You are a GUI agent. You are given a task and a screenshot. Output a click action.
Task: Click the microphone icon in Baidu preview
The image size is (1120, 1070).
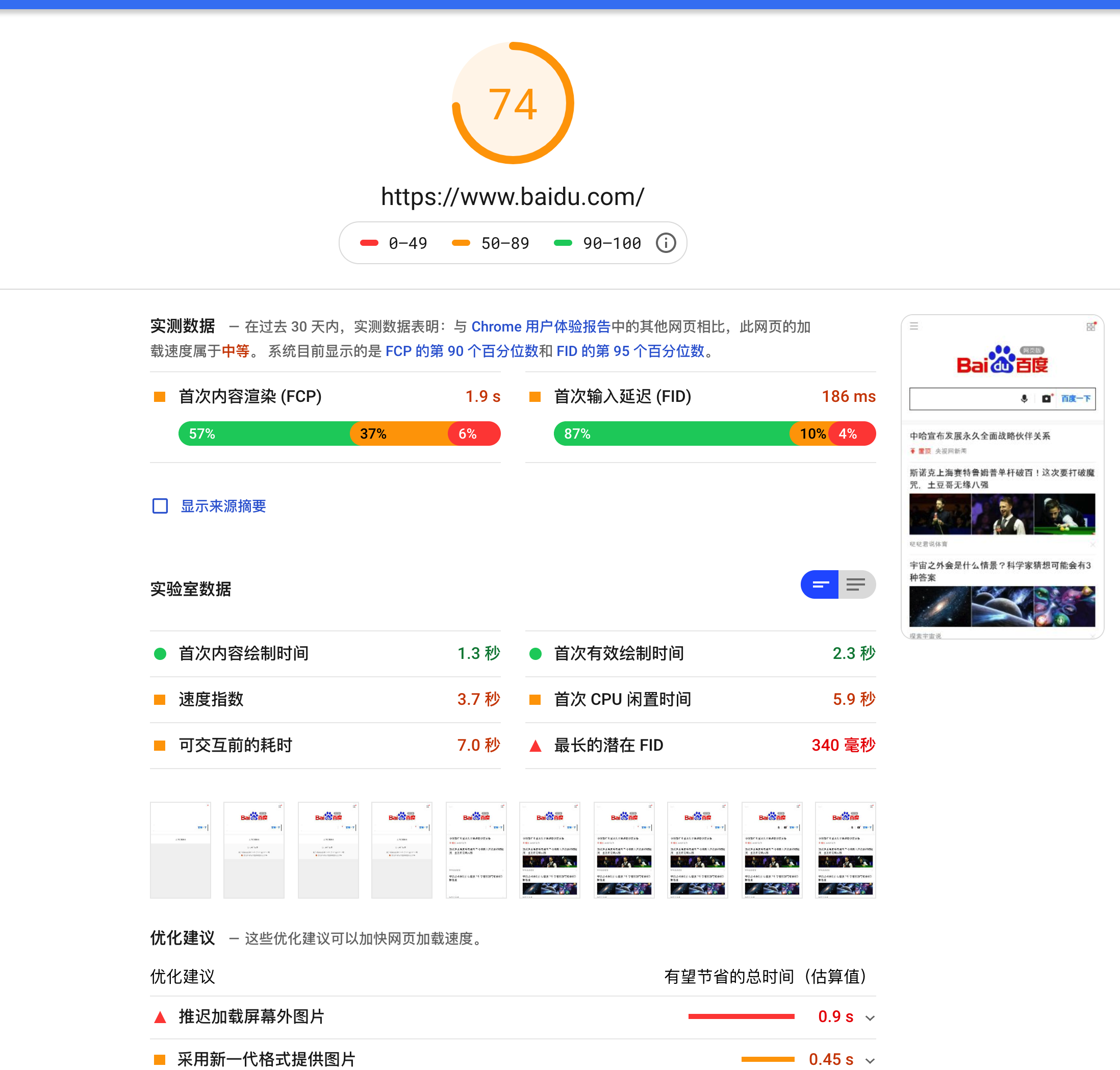(1024, 399)
